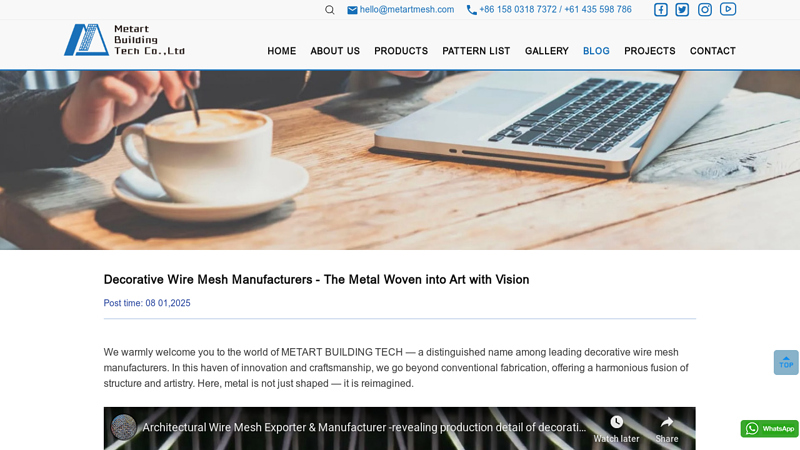Click the Facebook icon in header

[x=661, y=10]
